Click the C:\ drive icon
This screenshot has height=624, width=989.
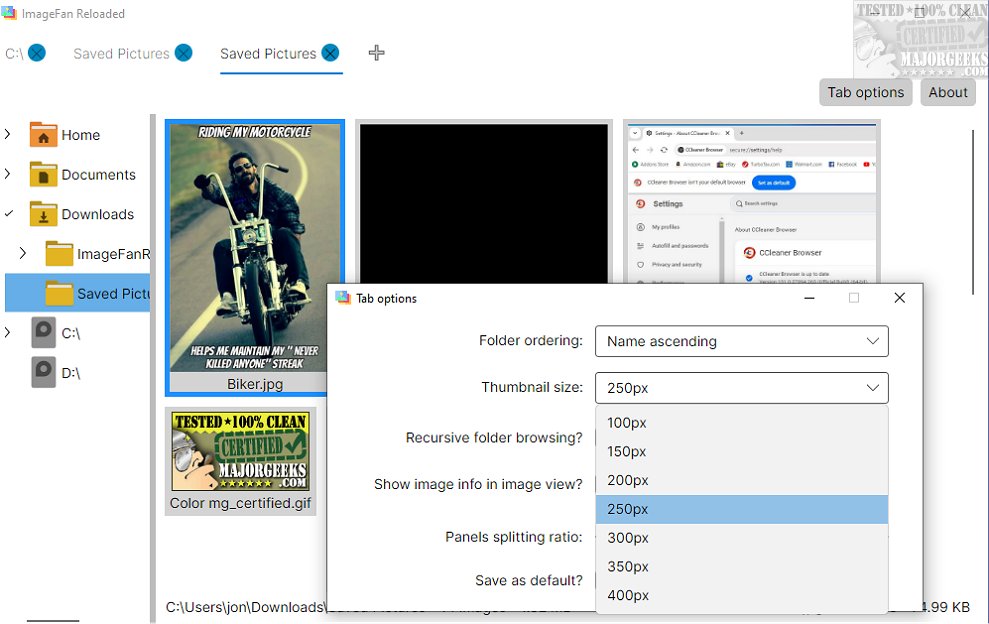pos(44,333)
